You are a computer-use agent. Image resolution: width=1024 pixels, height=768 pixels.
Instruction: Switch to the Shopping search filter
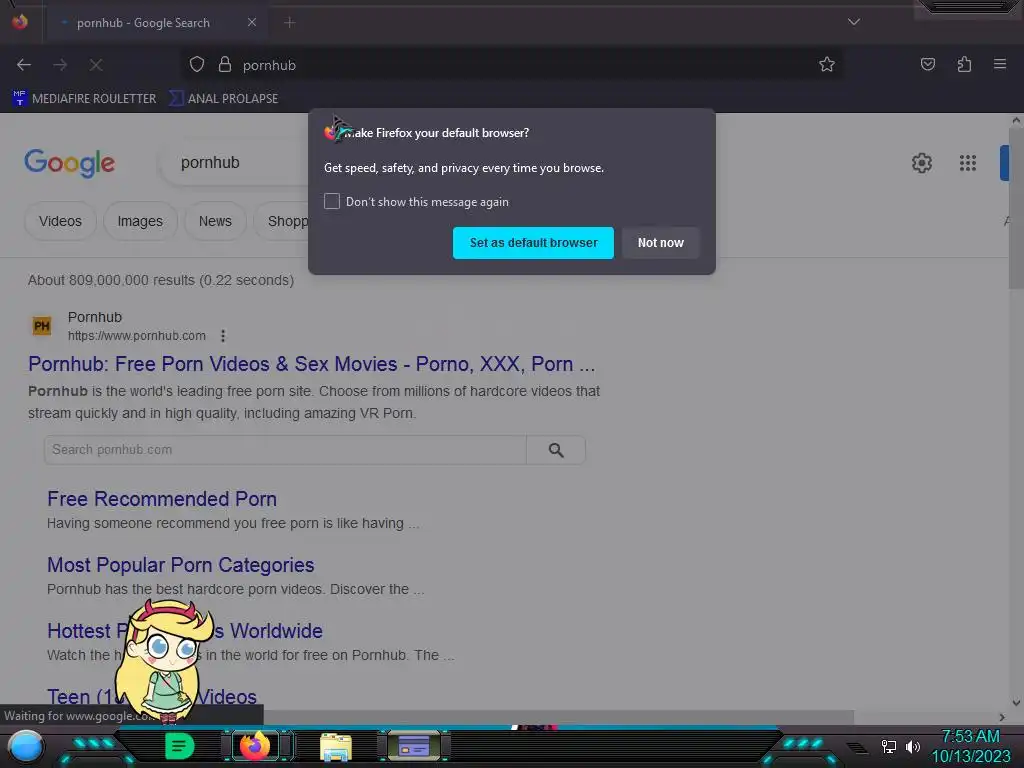[x=282, y=221]
